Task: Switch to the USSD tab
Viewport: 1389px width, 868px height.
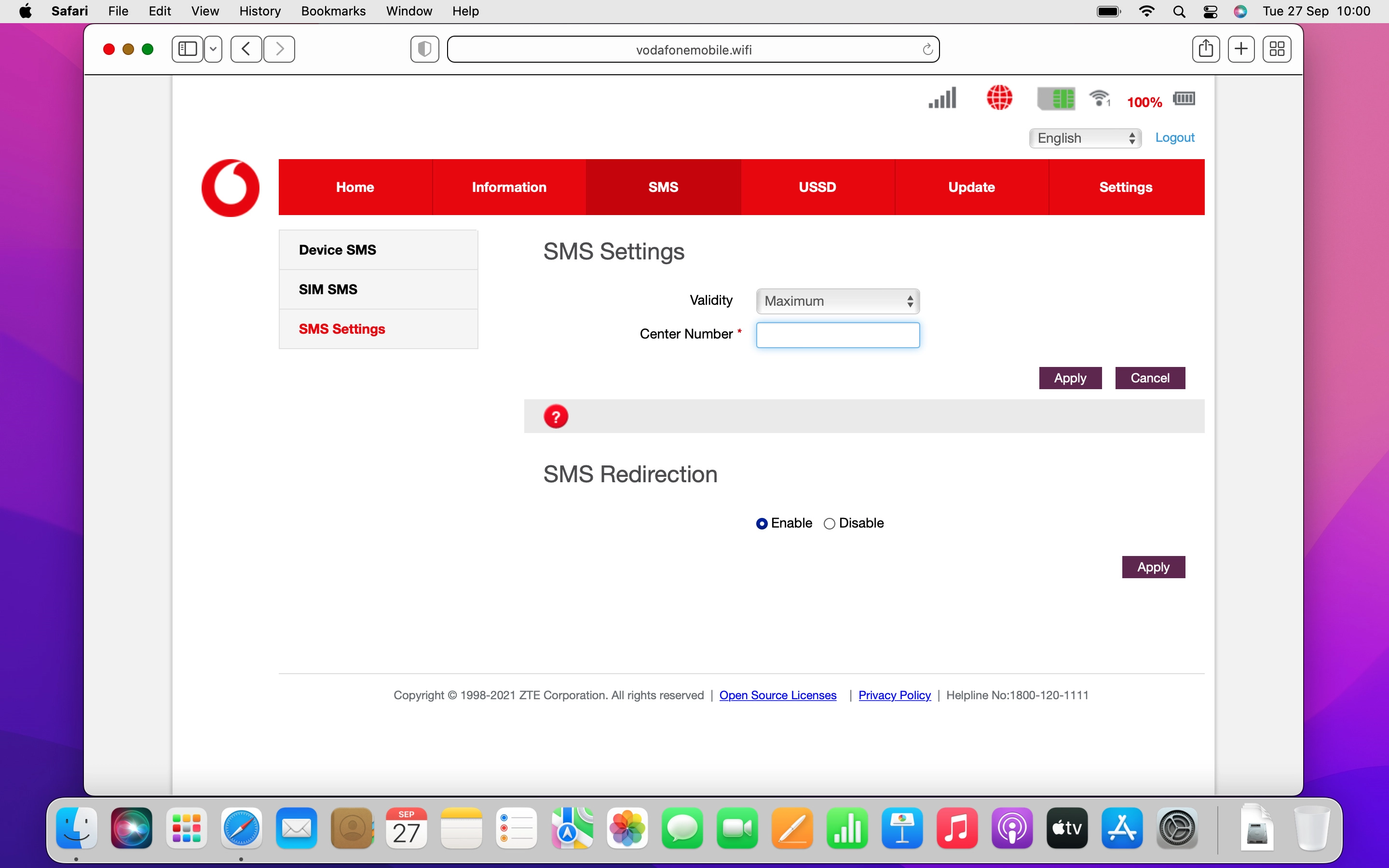Action: pos(817,187)
